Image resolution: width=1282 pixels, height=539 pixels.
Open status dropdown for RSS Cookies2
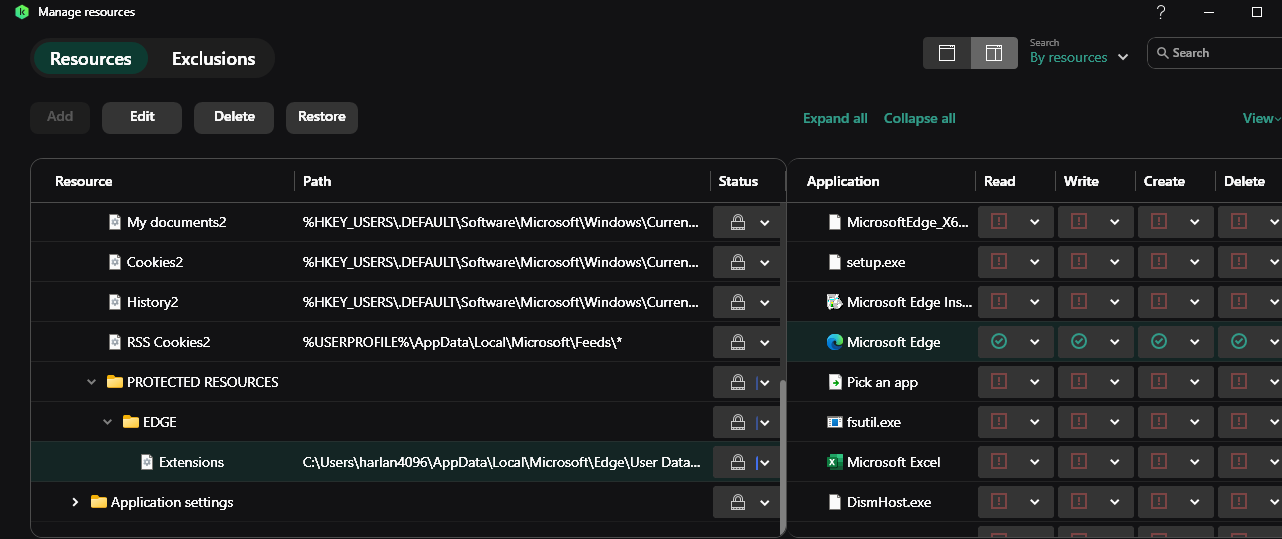(765, 342)
